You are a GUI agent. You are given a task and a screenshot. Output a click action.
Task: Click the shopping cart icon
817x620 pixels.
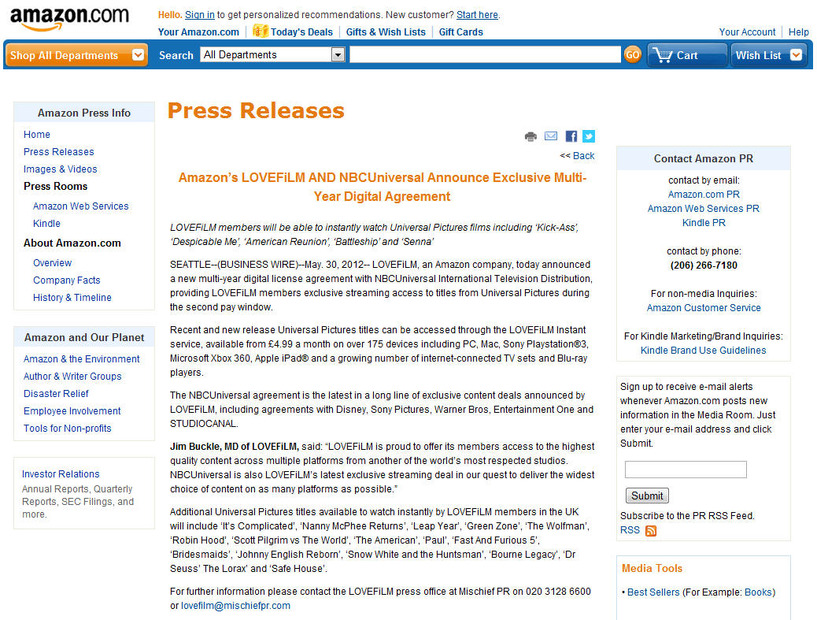click(663, 55)
